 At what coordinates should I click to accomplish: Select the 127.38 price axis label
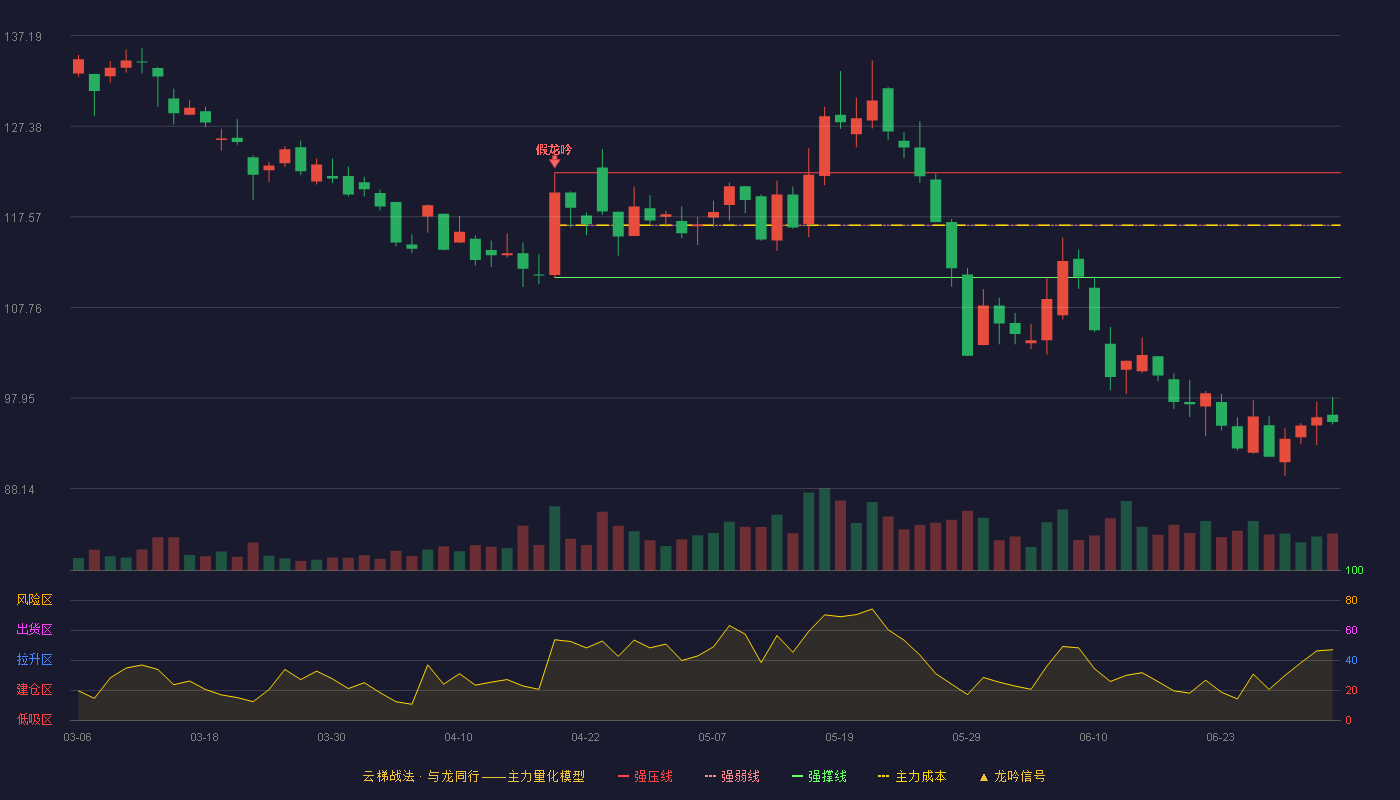[23, 127]
